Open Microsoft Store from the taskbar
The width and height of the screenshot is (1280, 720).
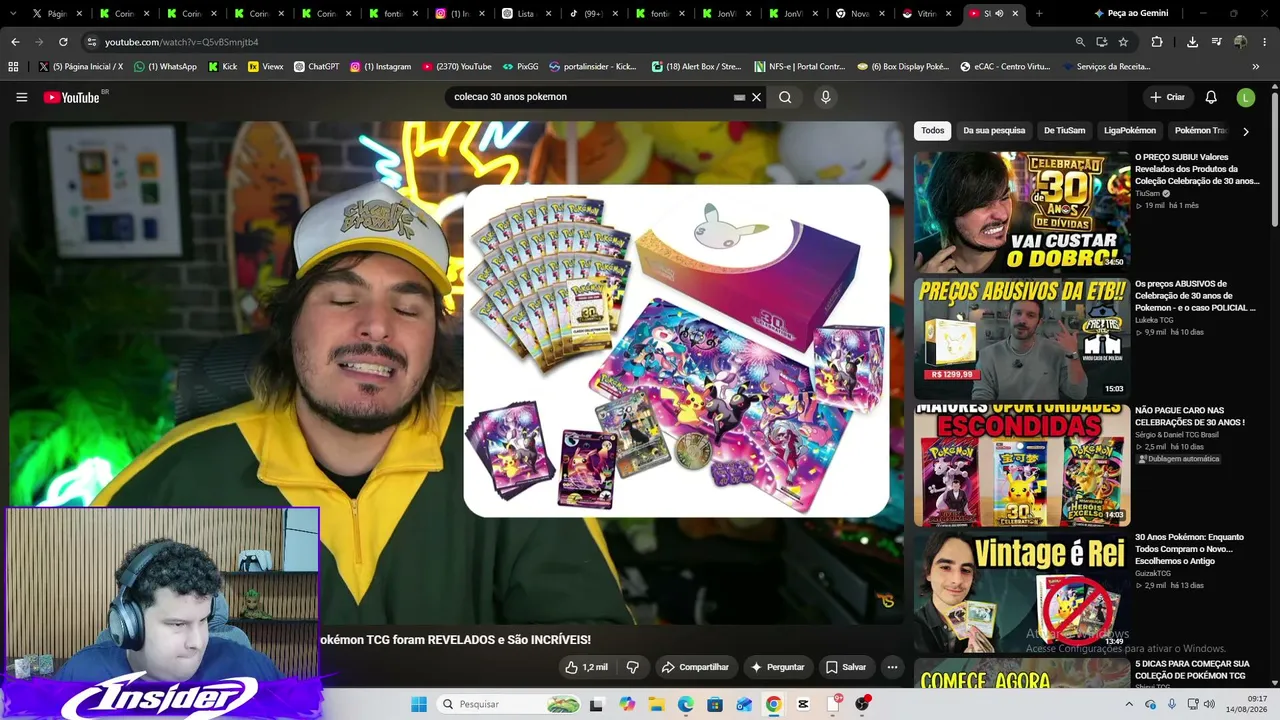click(x=715, y=704)
